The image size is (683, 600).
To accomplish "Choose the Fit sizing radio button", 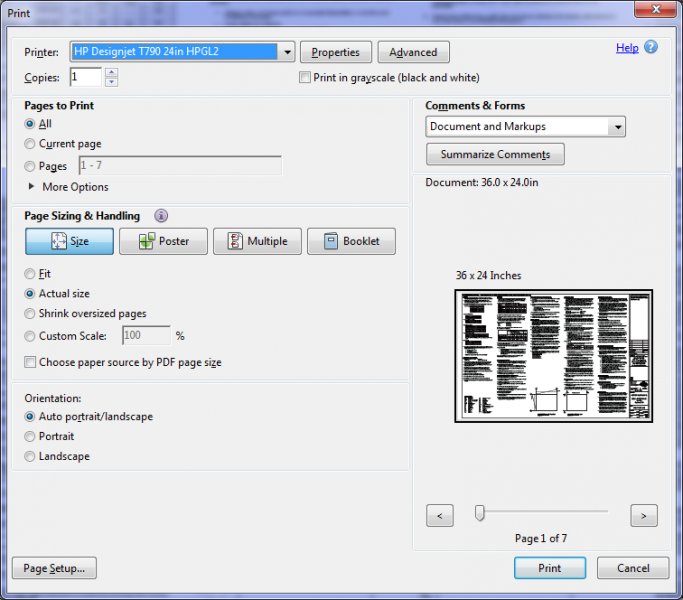I will click(x=30, y=274).
